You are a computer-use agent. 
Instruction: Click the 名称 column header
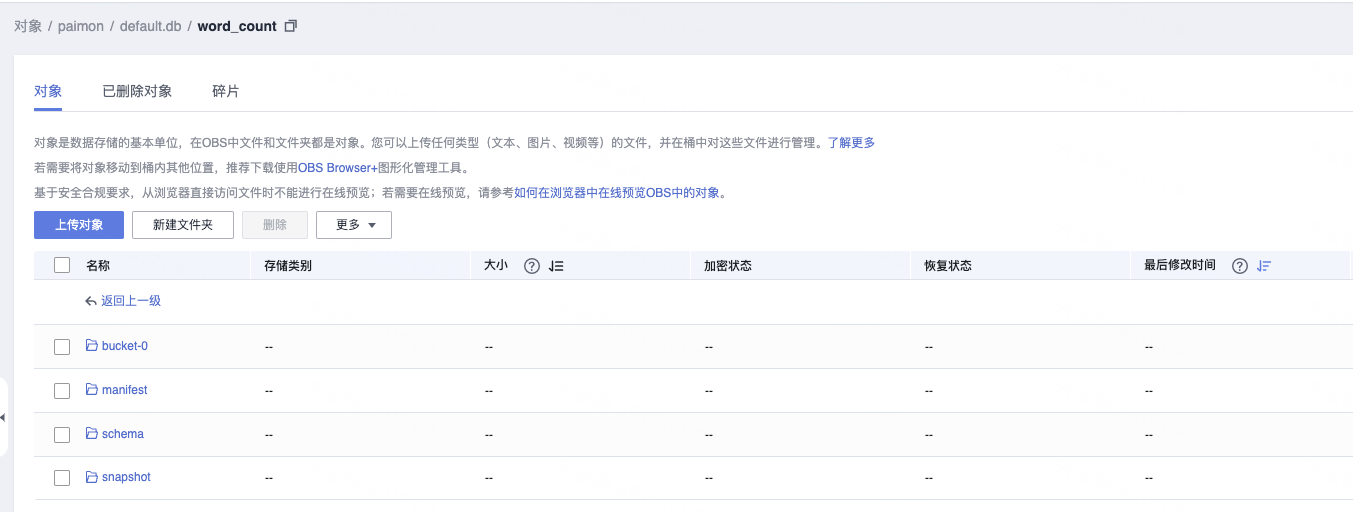point(98,266)
